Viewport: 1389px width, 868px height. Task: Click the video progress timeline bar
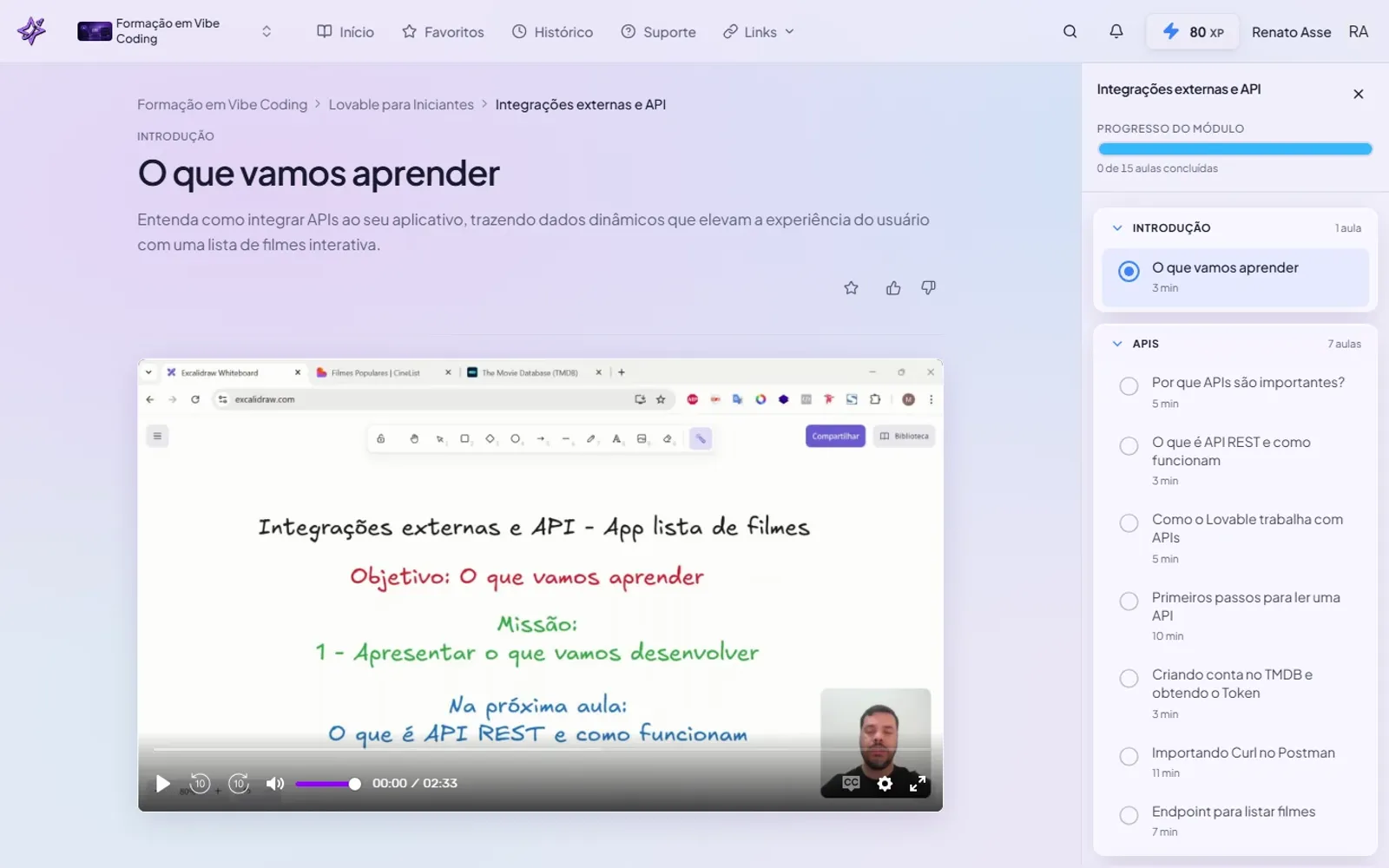click(540, 748)
